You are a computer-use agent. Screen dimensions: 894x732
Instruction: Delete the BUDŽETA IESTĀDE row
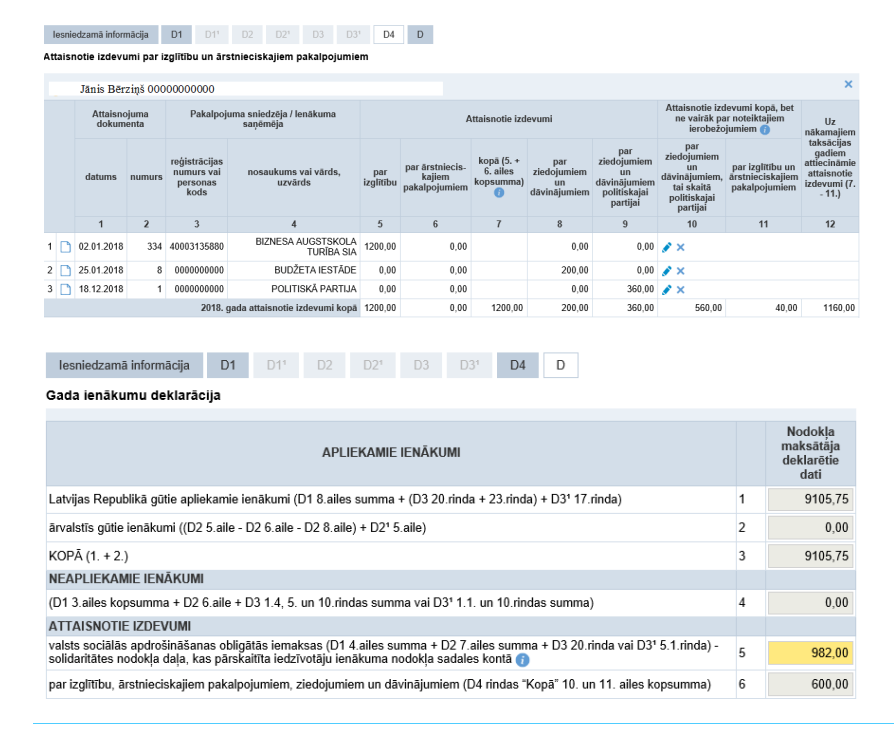[x=680, y=271]
